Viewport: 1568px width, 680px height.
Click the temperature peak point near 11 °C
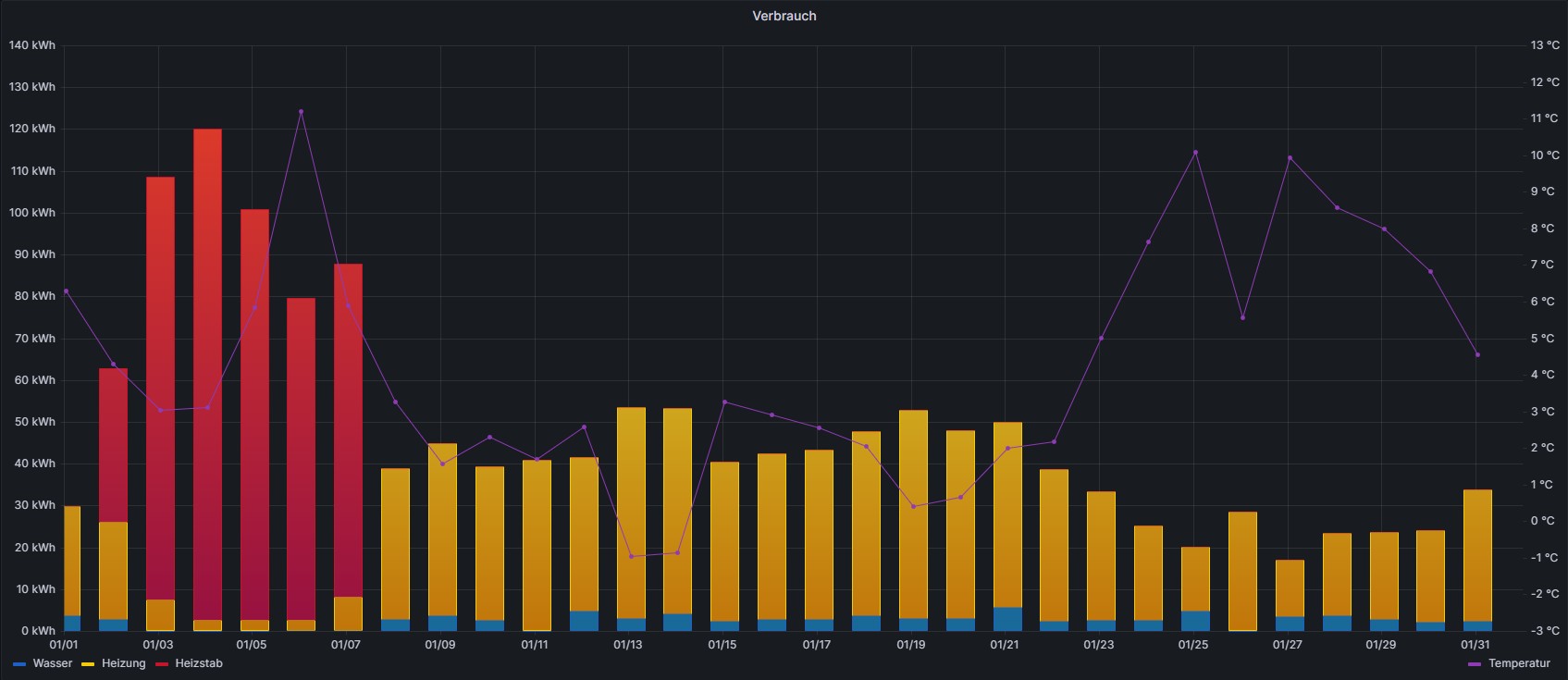pos(301,112)
